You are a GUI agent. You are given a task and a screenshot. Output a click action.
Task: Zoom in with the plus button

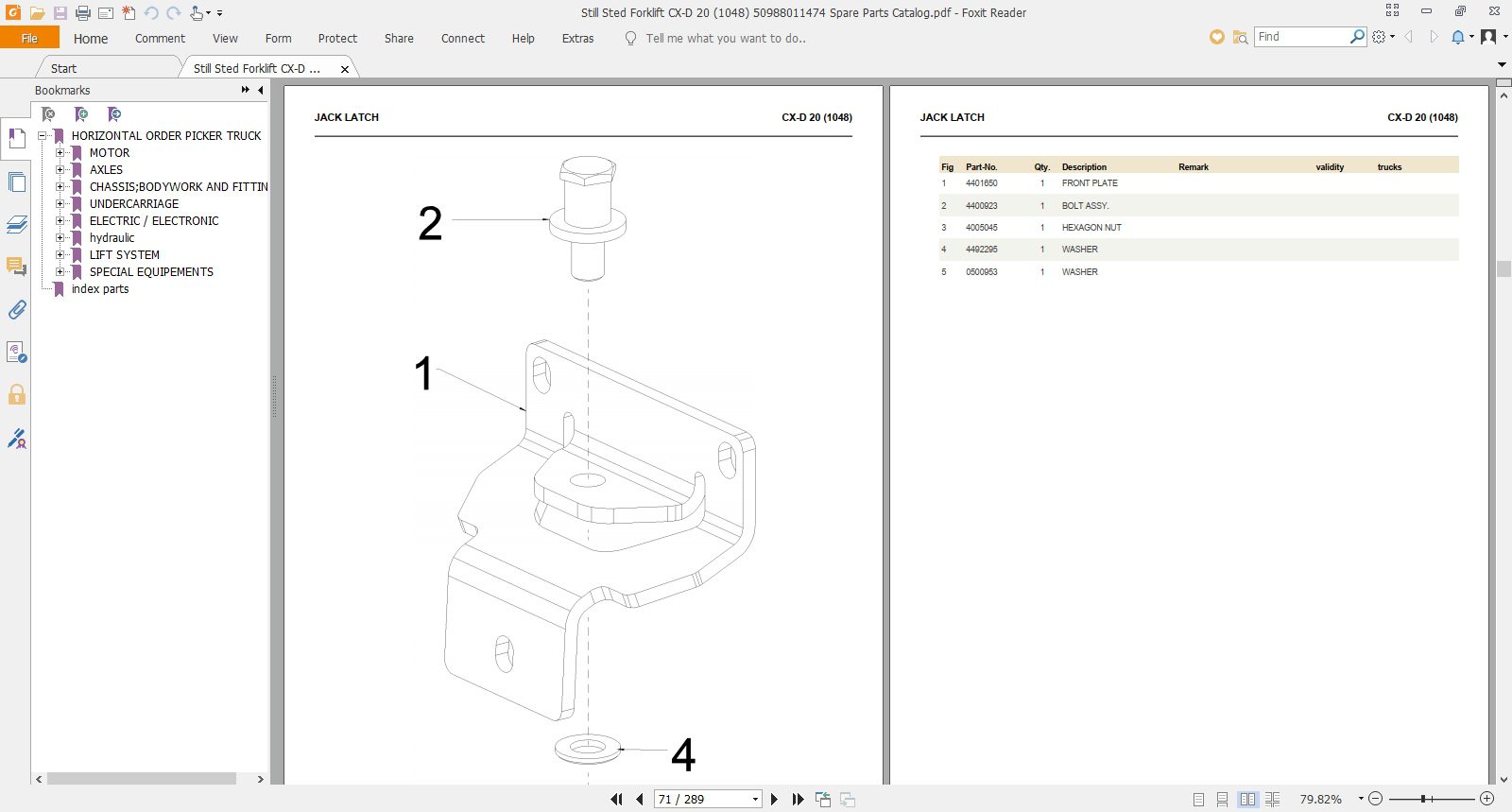(1486, 799)
